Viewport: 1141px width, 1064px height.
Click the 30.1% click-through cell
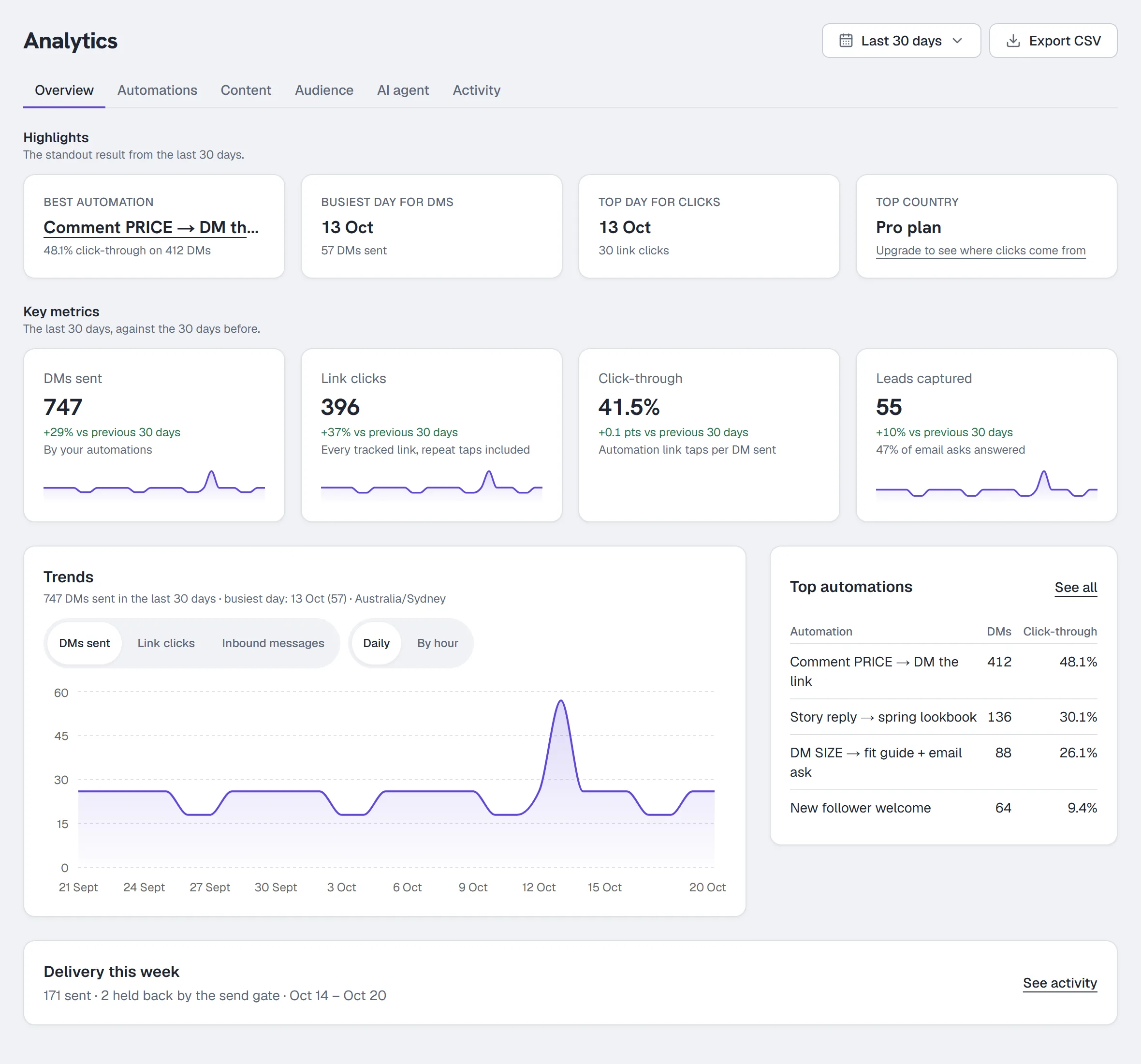(1078, 717)
